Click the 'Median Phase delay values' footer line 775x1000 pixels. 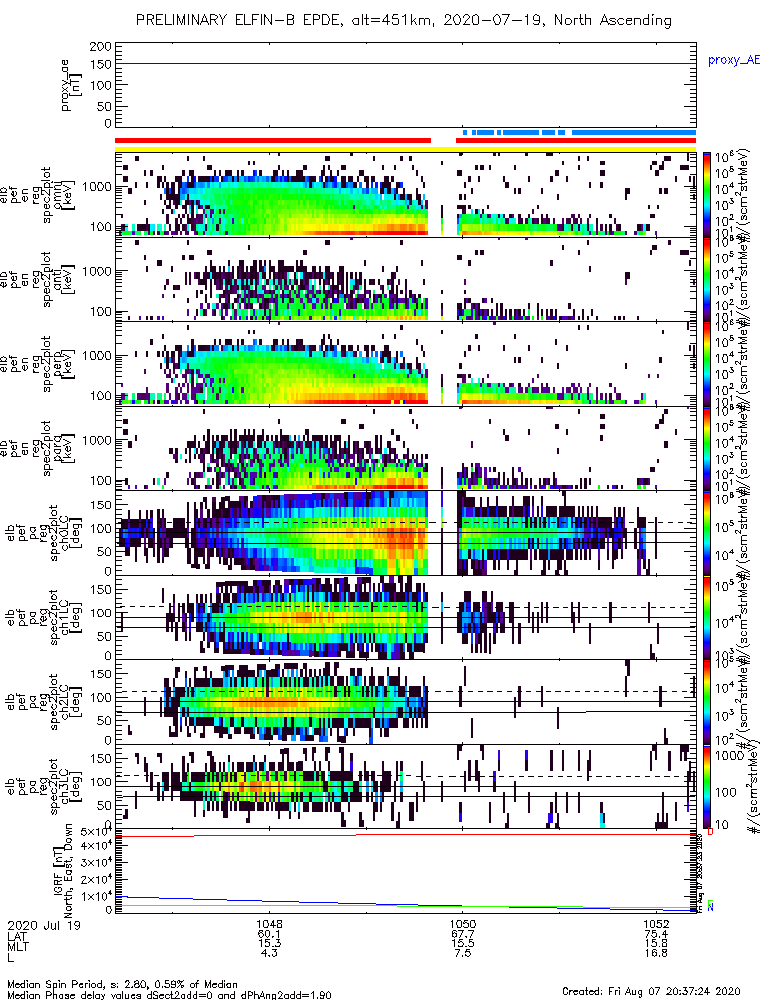point(169,994)
